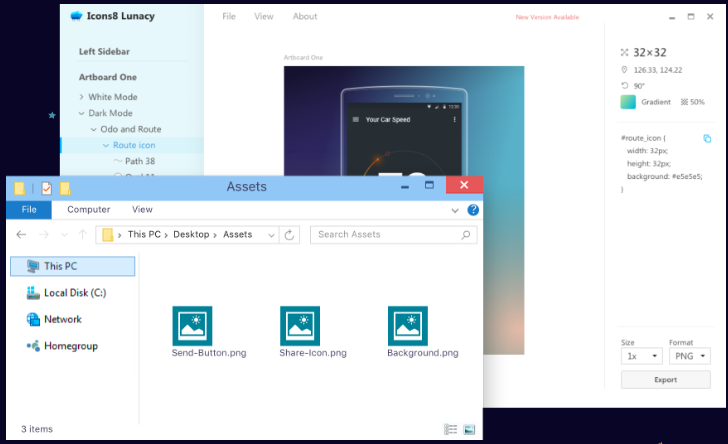Select Background.png file
This screenshot has height=444, width=728.
tap(422, 332)
